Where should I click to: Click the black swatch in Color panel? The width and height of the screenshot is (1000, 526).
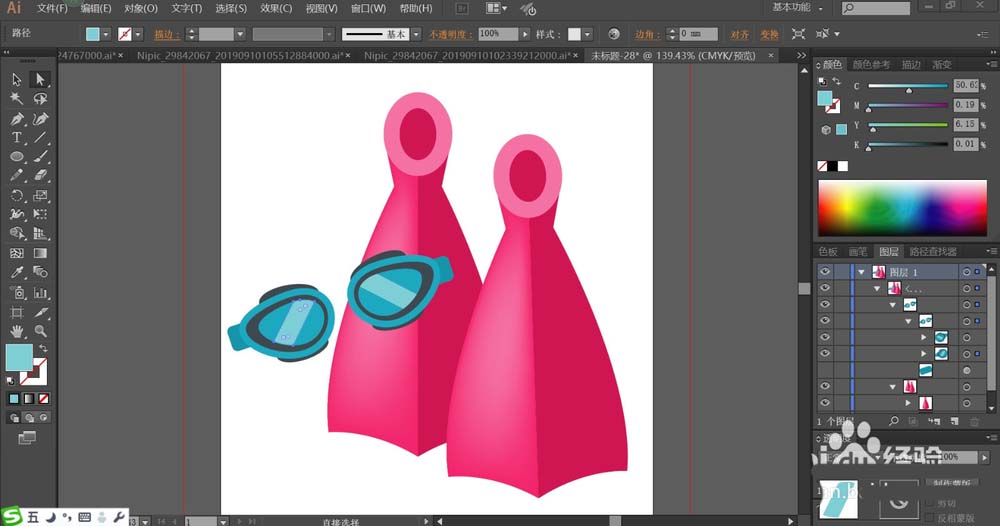[x=832, y=166]
